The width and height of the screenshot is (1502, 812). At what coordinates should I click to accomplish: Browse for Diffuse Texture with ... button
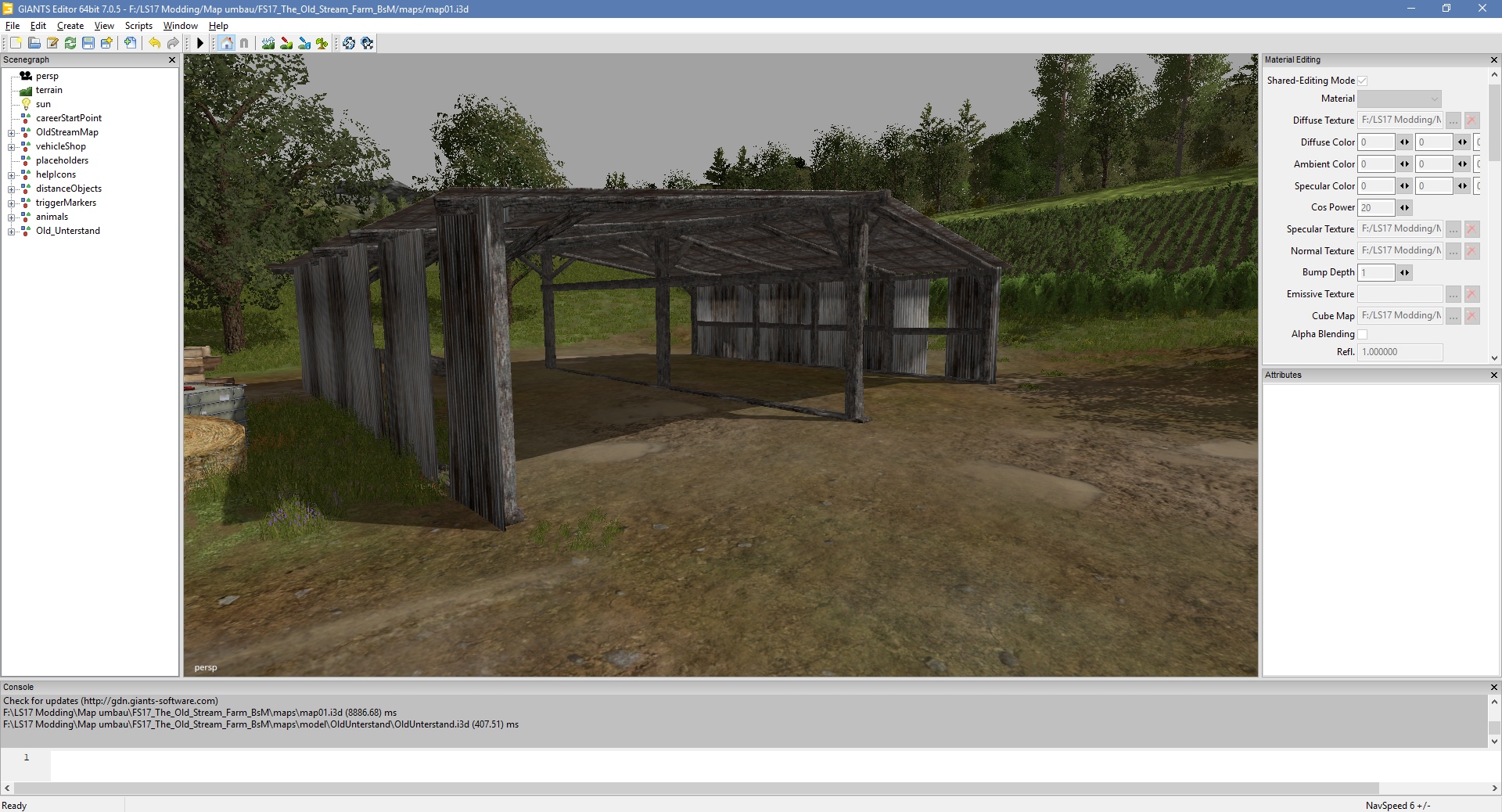click(x=1453, y=120)
